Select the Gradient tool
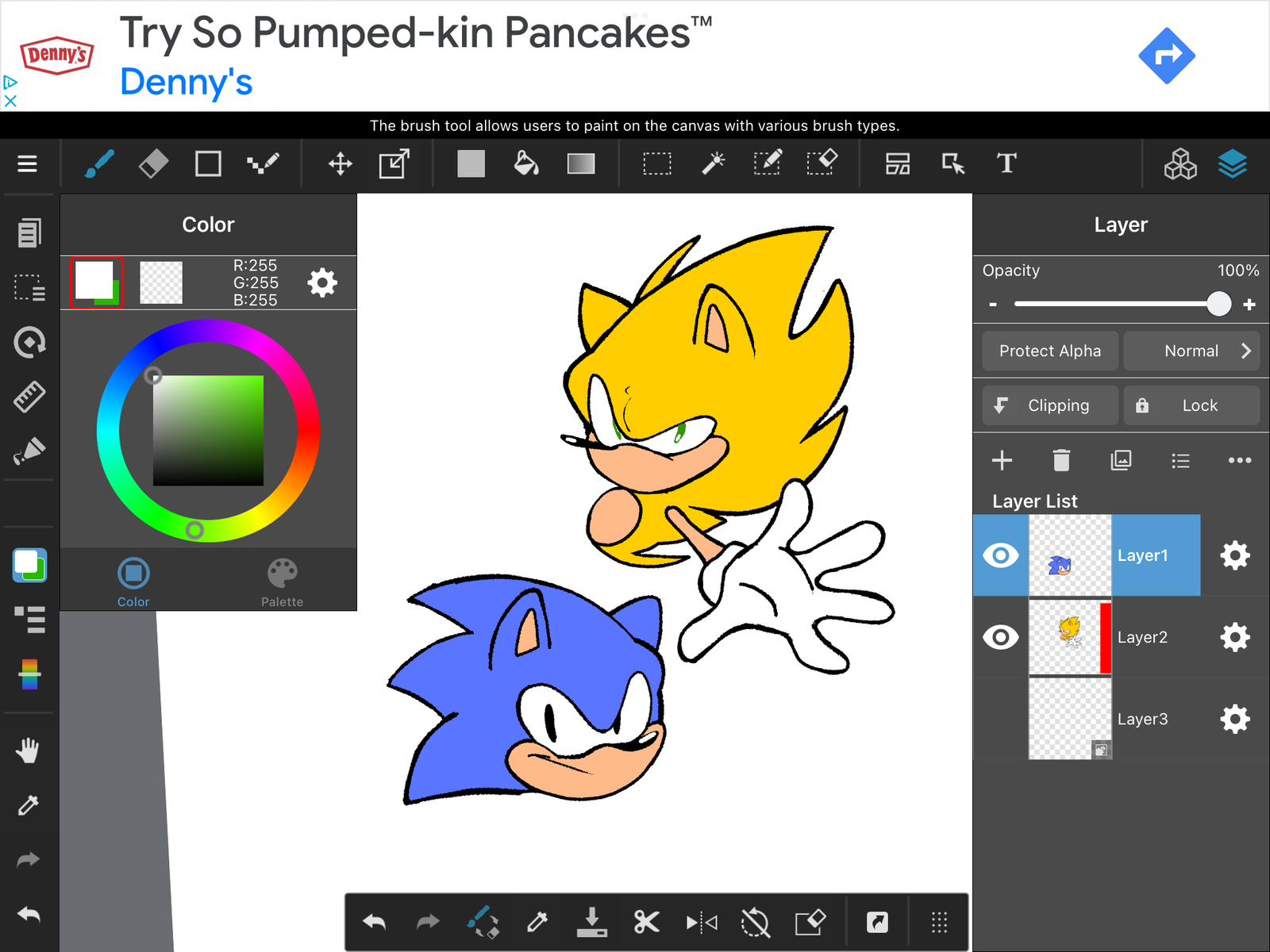Image resolution: width=1270 pixels, height=952 pixels. coord(581,163)
